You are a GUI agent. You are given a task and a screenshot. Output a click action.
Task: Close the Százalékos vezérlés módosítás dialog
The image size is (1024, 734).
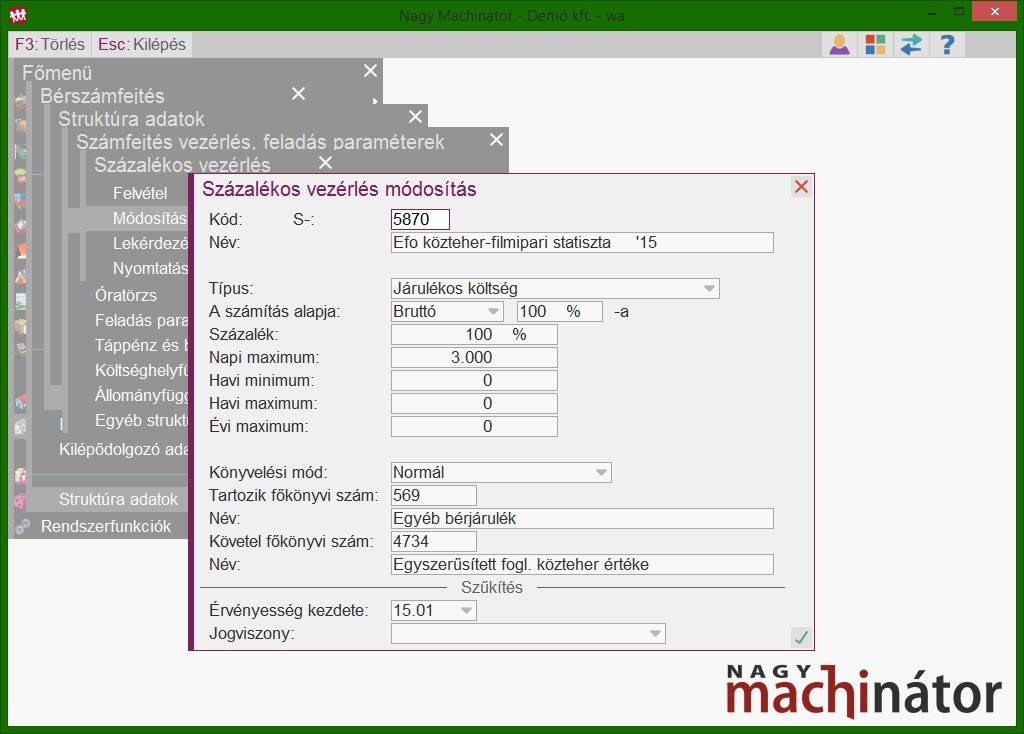pos(801,187)
